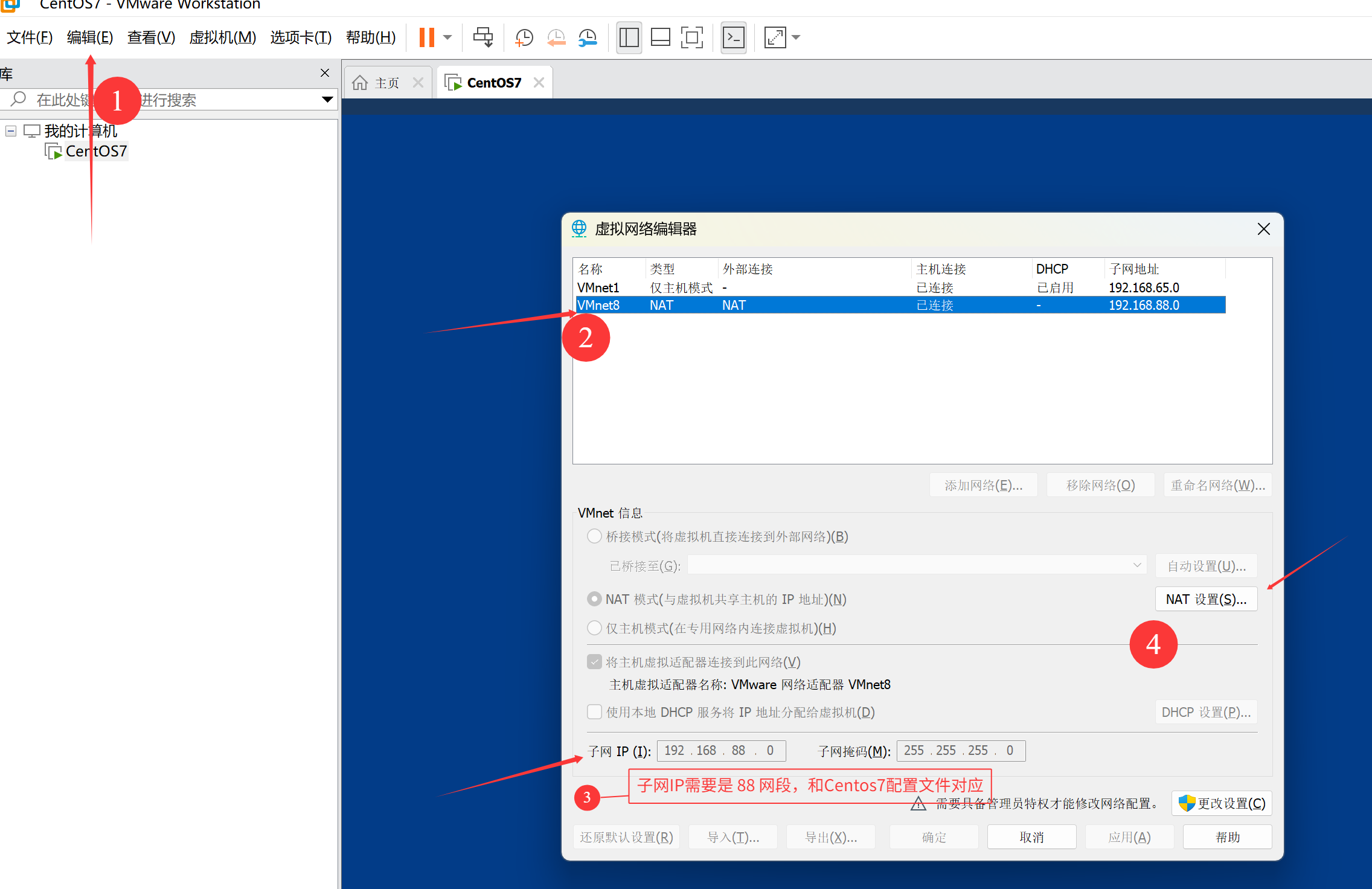Click 还原默认设置(R) button
1372x889 pixels.
(x=626, y=837)
